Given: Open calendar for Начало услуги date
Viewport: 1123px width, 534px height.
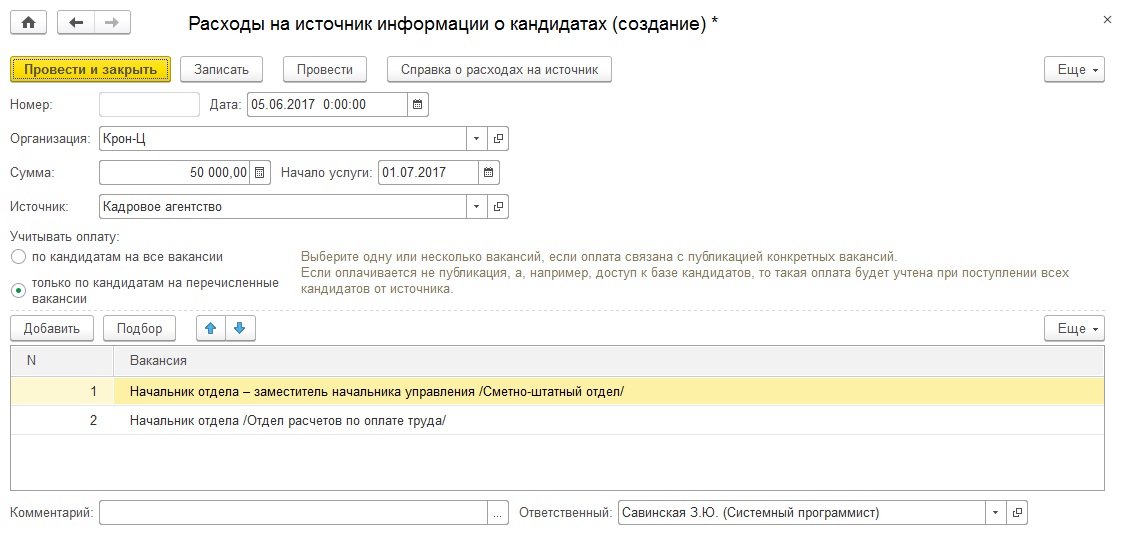Looking at the screenshot, I should pos(488,172).
